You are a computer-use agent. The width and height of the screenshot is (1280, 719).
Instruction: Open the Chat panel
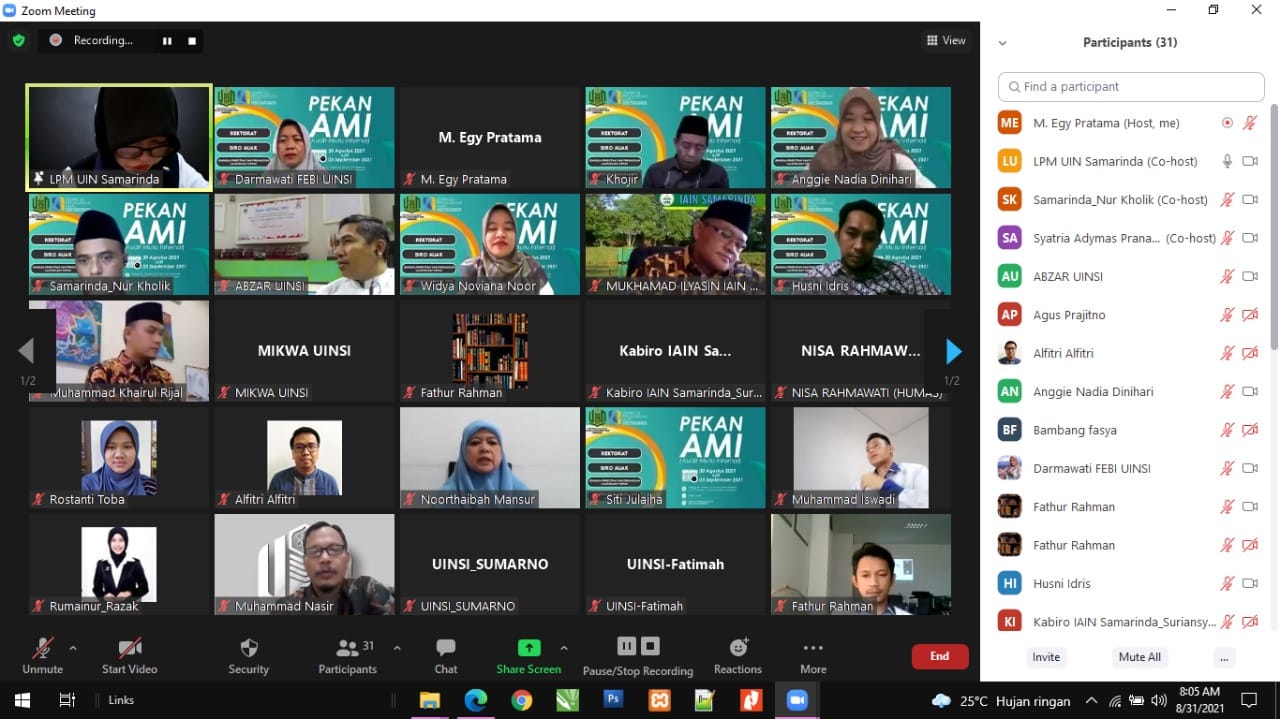coord(446,655)
